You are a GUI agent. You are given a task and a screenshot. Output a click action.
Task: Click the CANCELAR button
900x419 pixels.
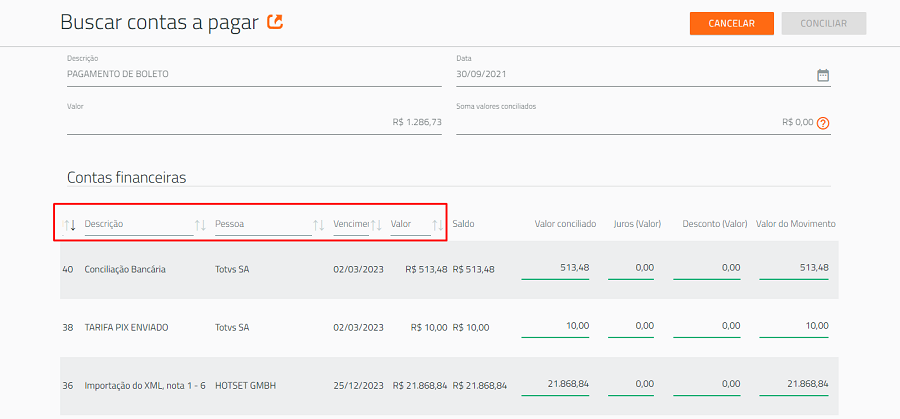[732, 24]
